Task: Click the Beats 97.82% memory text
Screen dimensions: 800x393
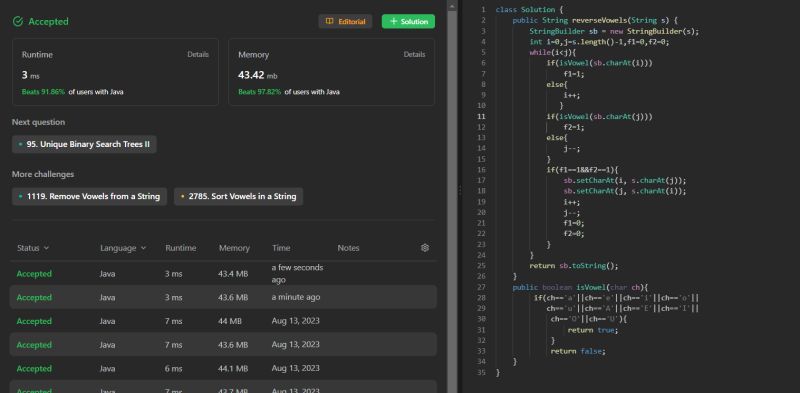Action: [x=260, y=92]
